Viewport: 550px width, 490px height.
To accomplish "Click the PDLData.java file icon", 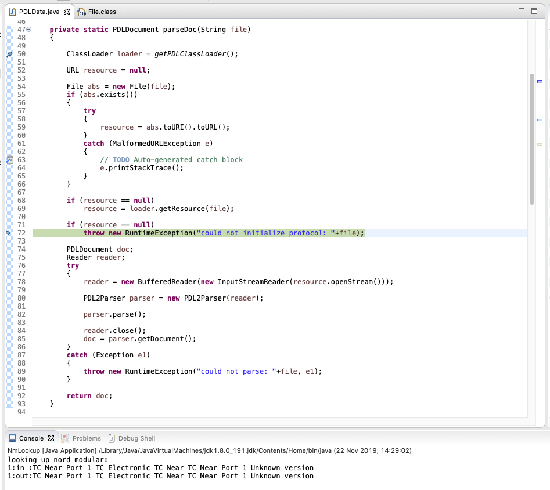I will click(12, 12).
